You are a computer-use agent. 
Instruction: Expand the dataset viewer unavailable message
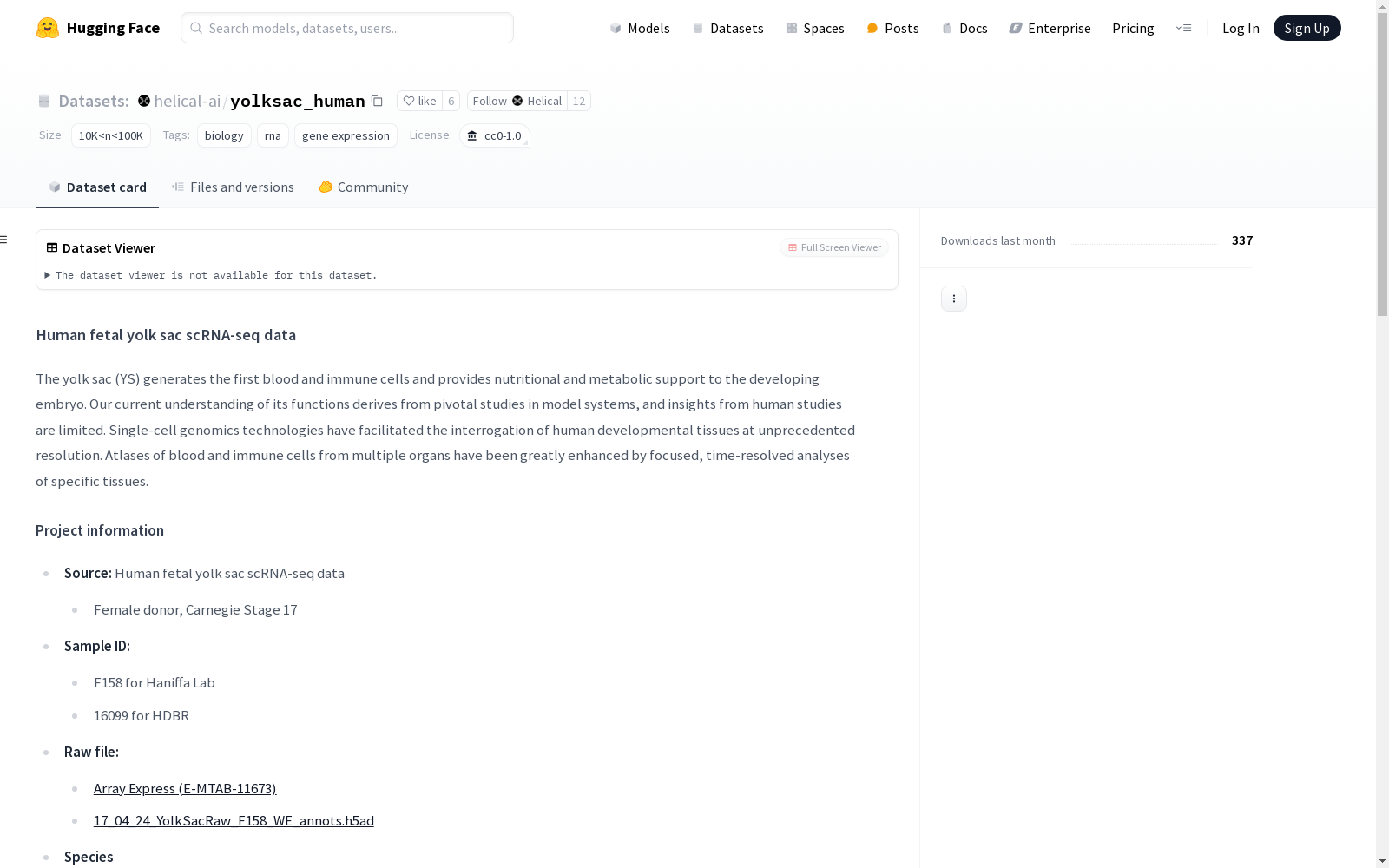coord(211,275)
